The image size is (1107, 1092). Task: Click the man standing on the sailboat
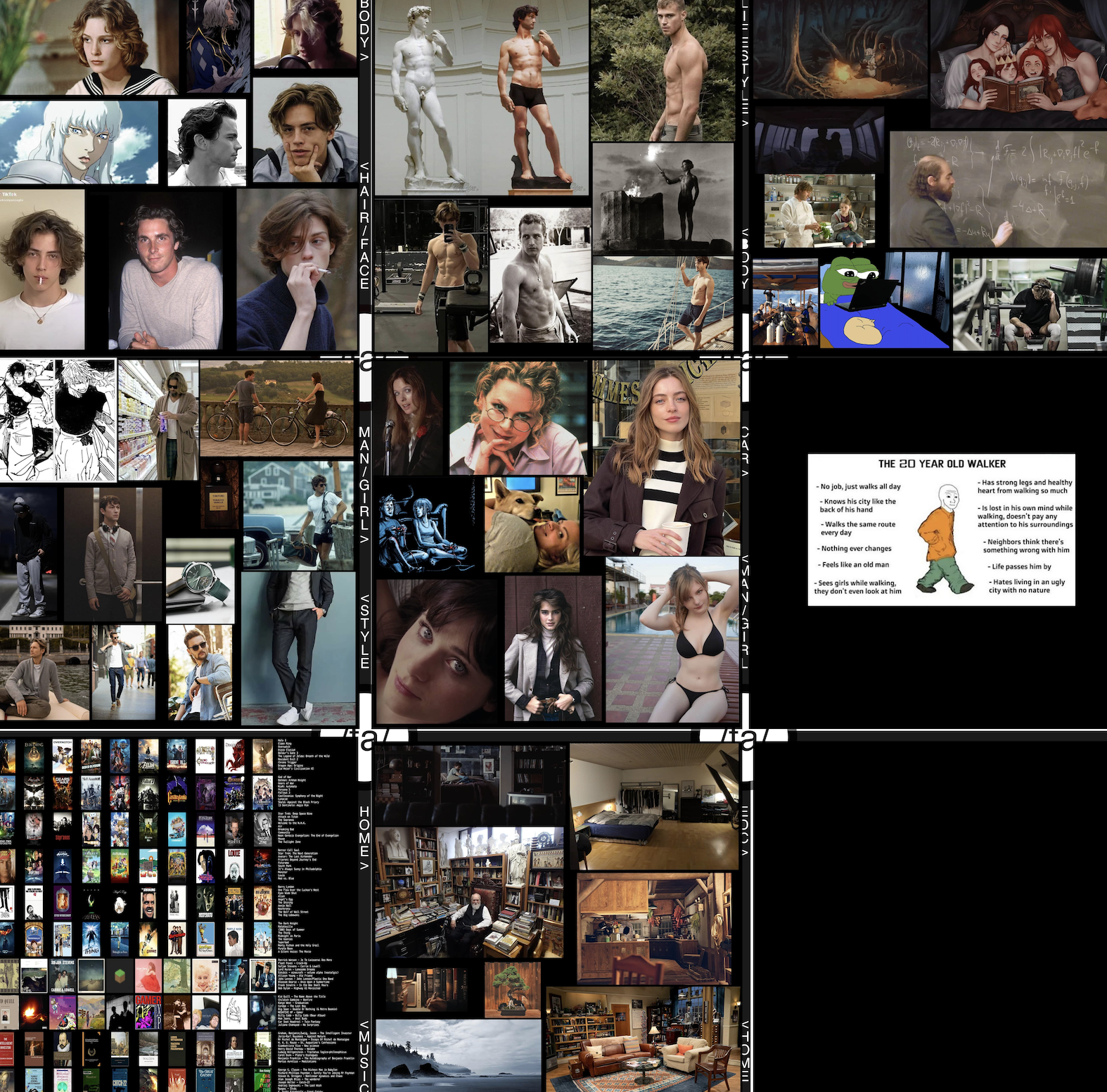(663, 303)
